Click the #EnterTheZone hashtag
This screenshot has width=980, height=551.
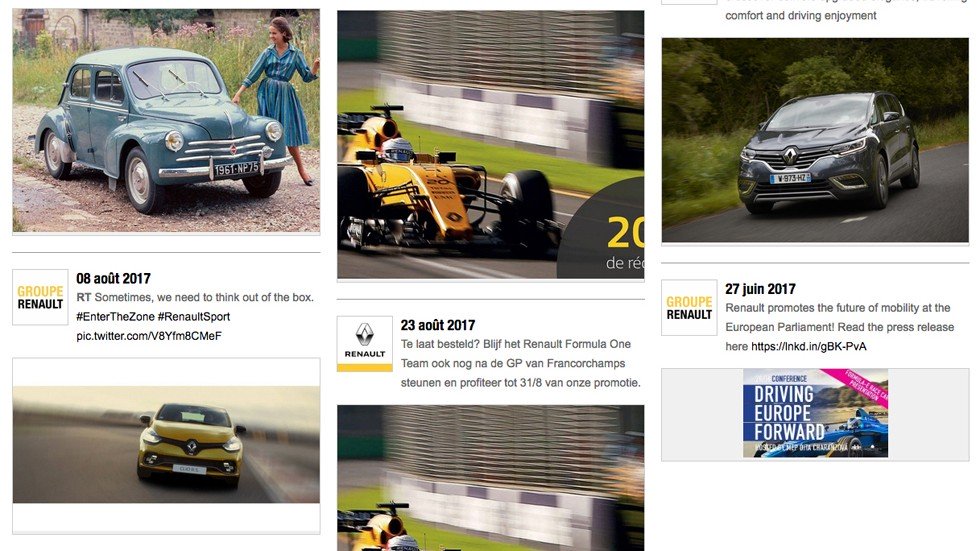click(115, 317)
